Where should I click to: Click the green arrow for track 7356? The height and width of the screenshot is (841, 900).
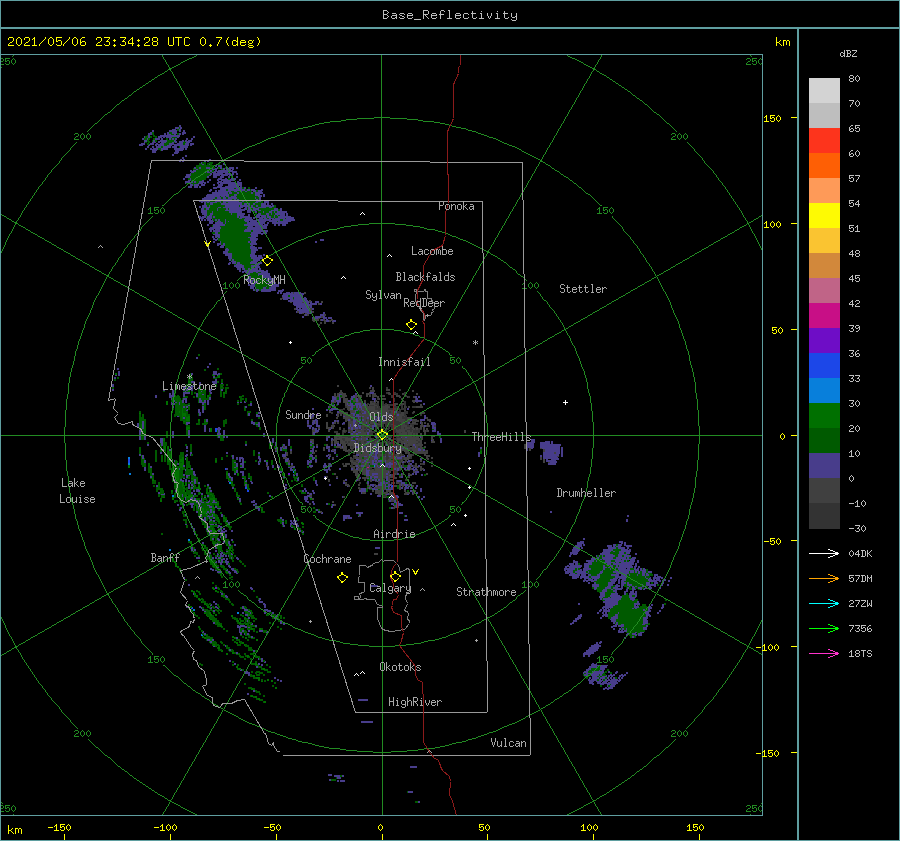coord(824,629)
